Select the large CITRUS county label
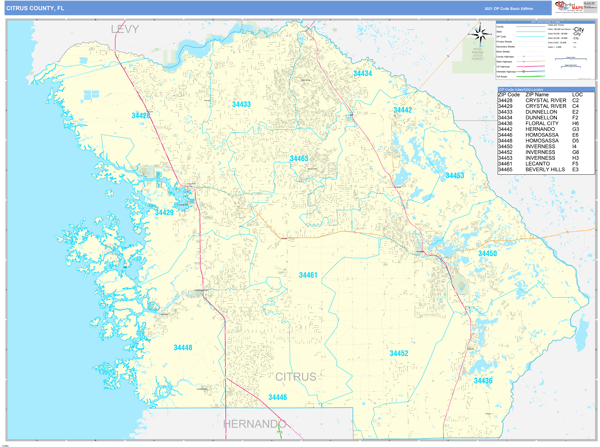 (296, 377)
